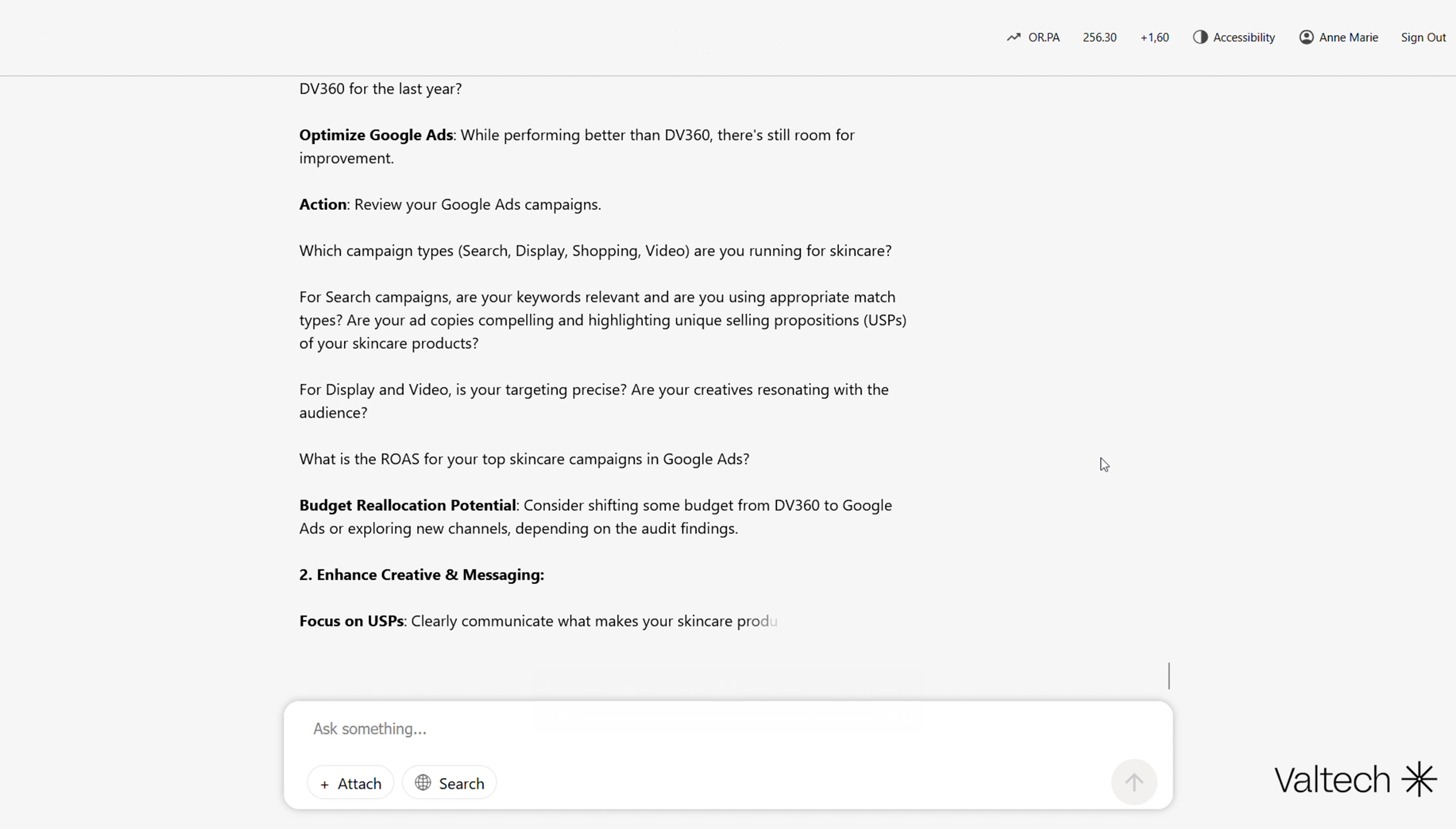1456x829 pixels.
Task: Click the user profile avatar icon
Action: coord(1306,38)
